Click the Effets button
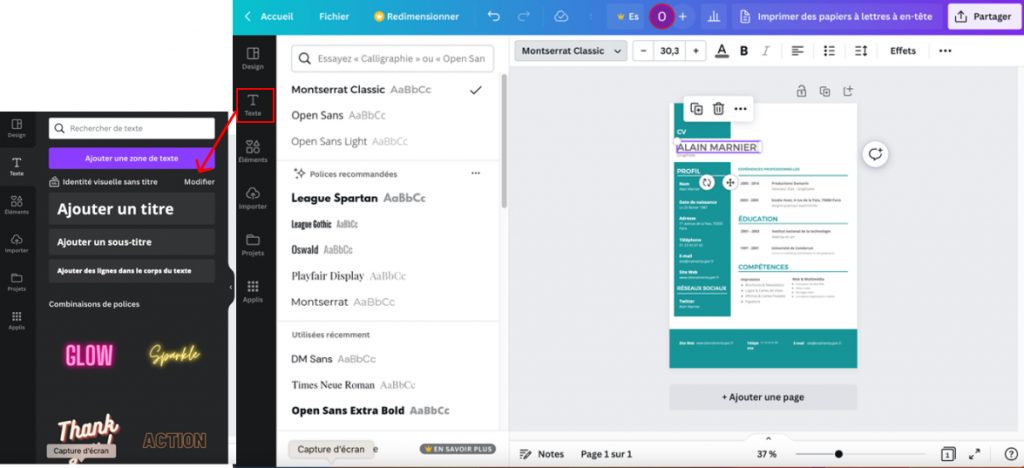1024x468 pixels. coord(903,51)
